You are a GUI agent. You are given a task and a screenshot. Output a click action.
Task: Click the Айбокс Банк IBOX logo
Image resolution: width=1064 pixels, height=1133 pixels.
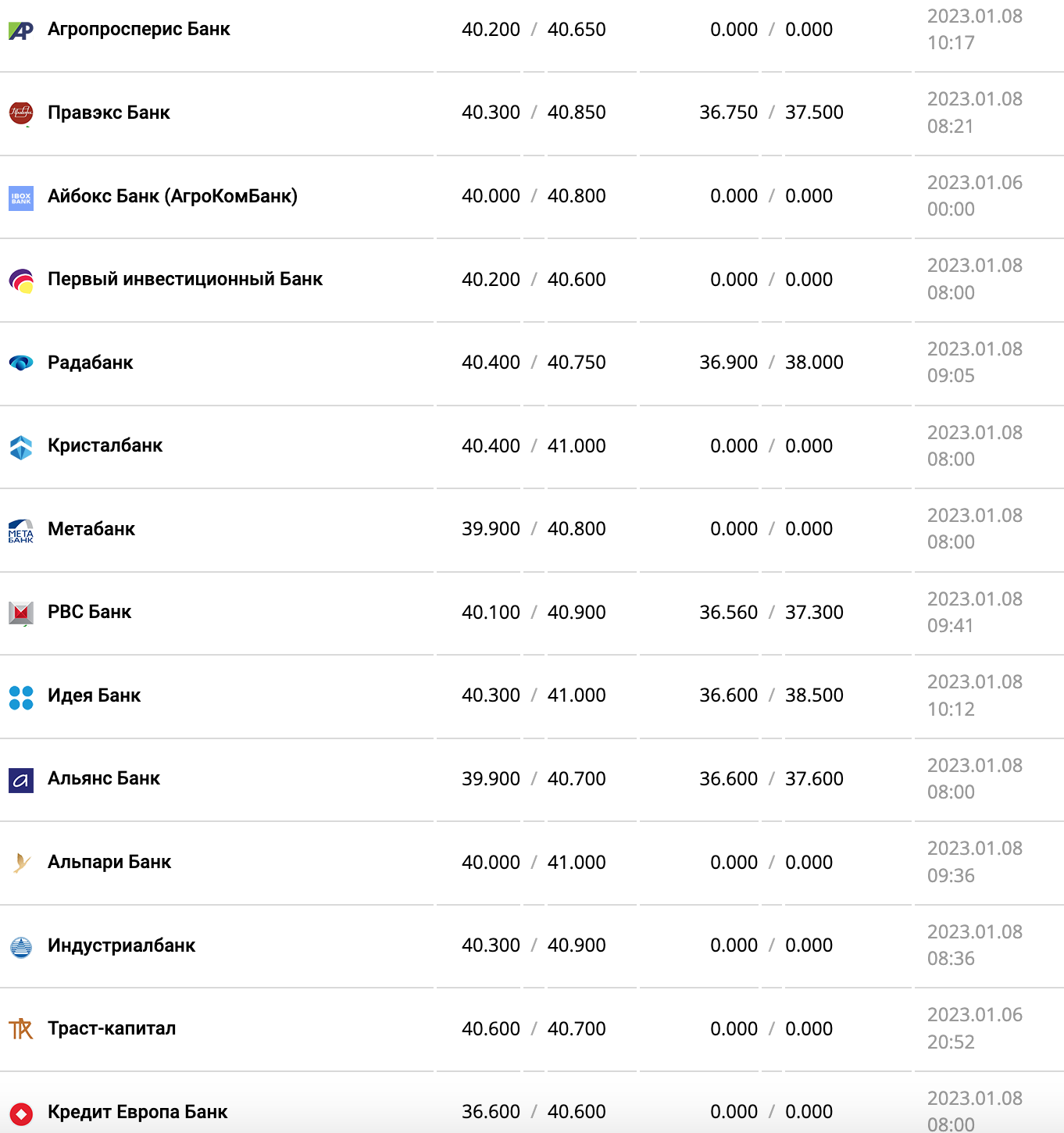click(x=21, y=198)
